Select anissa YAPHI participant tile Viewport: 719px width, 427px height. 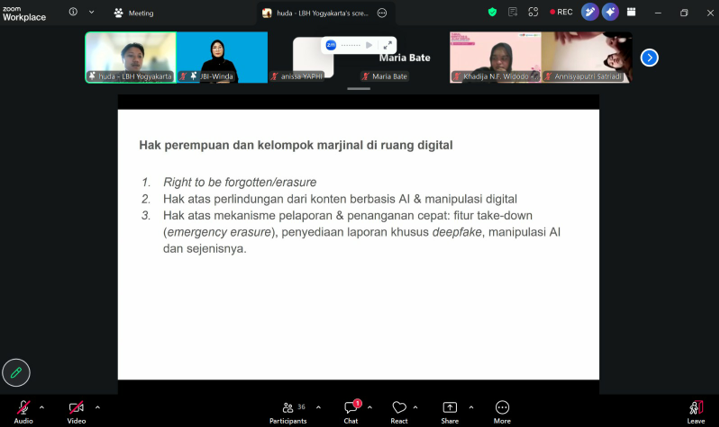[x=313, y=57]
